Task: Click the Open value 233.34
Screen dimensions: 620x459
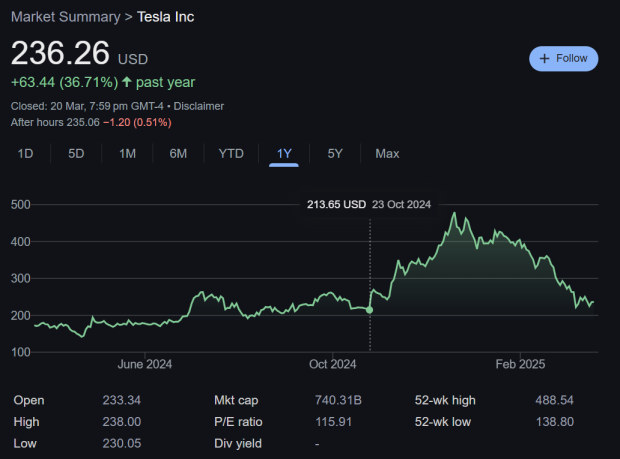Action: pyautogui.click(x=121, y=400)
